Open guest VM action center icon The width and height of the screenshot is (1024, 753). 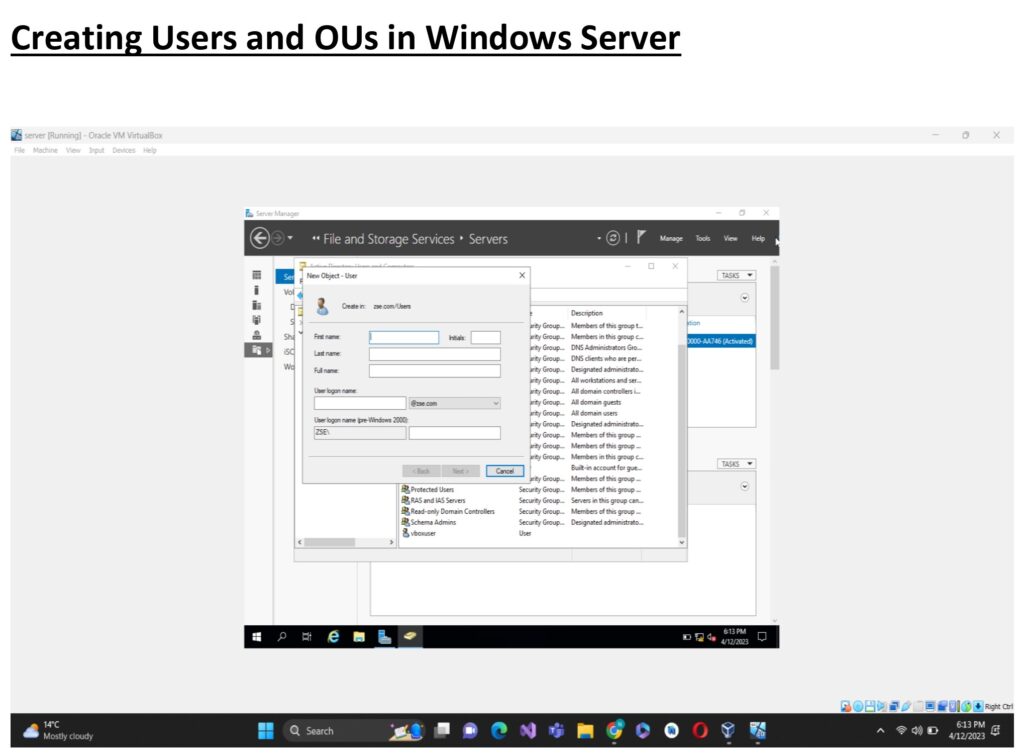point(761,637)
